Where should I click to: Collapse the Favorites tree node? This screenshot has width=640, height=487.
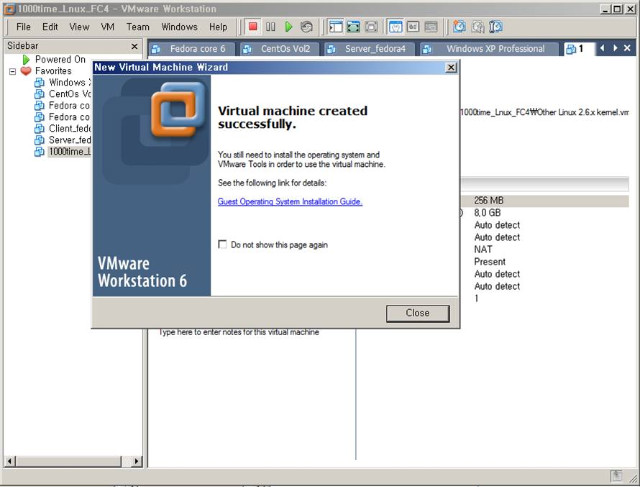(x=13, y=71)
